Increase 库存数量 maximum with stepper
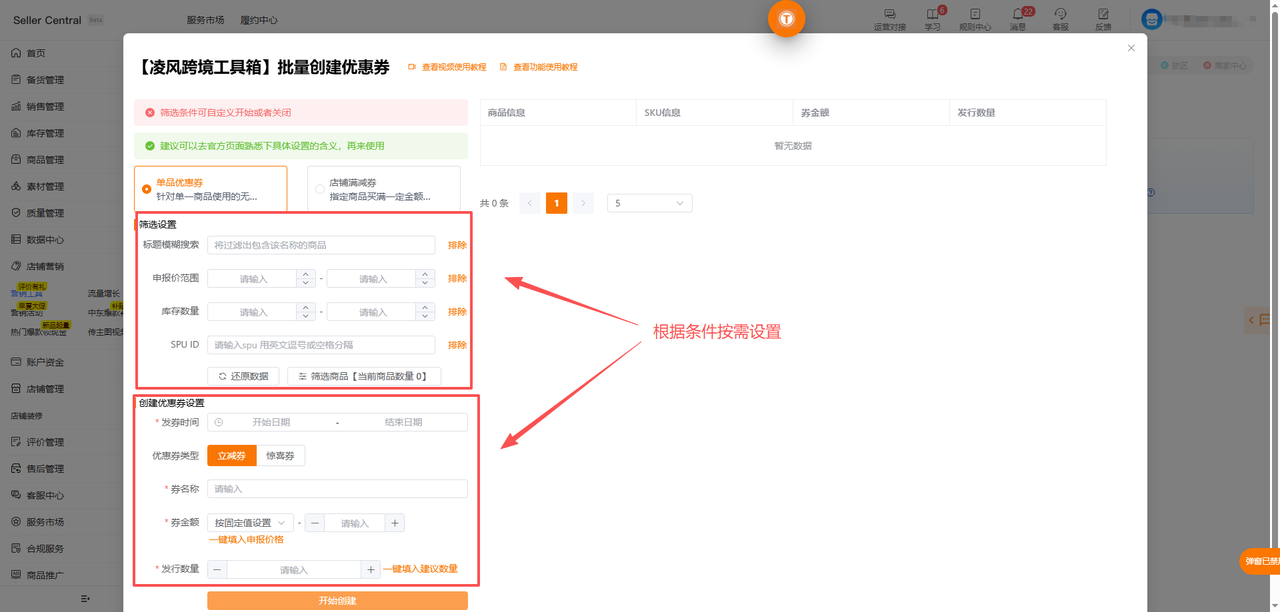Viewport: 1280px width, 612px height. 425,308
